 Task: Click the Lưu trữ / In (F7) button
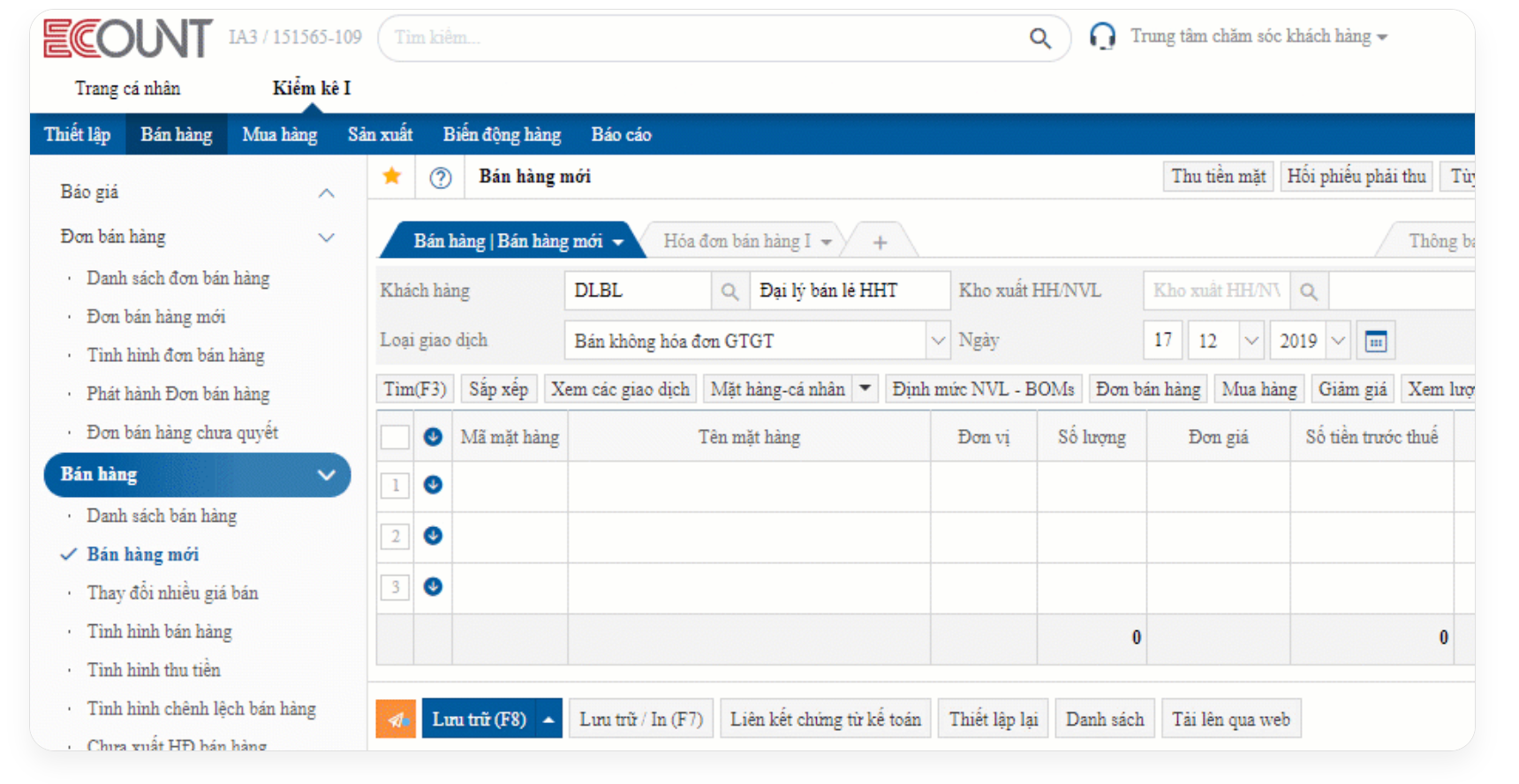click(x=640, y=720)
